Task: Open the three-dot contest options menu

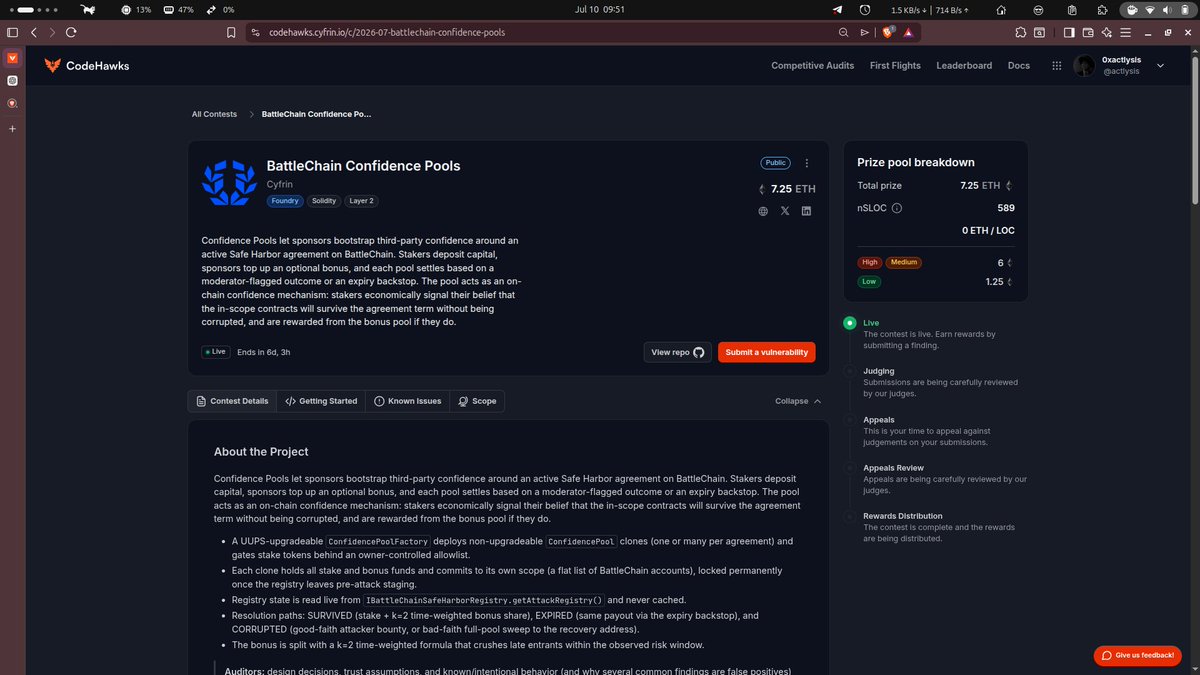Action: 807,163
